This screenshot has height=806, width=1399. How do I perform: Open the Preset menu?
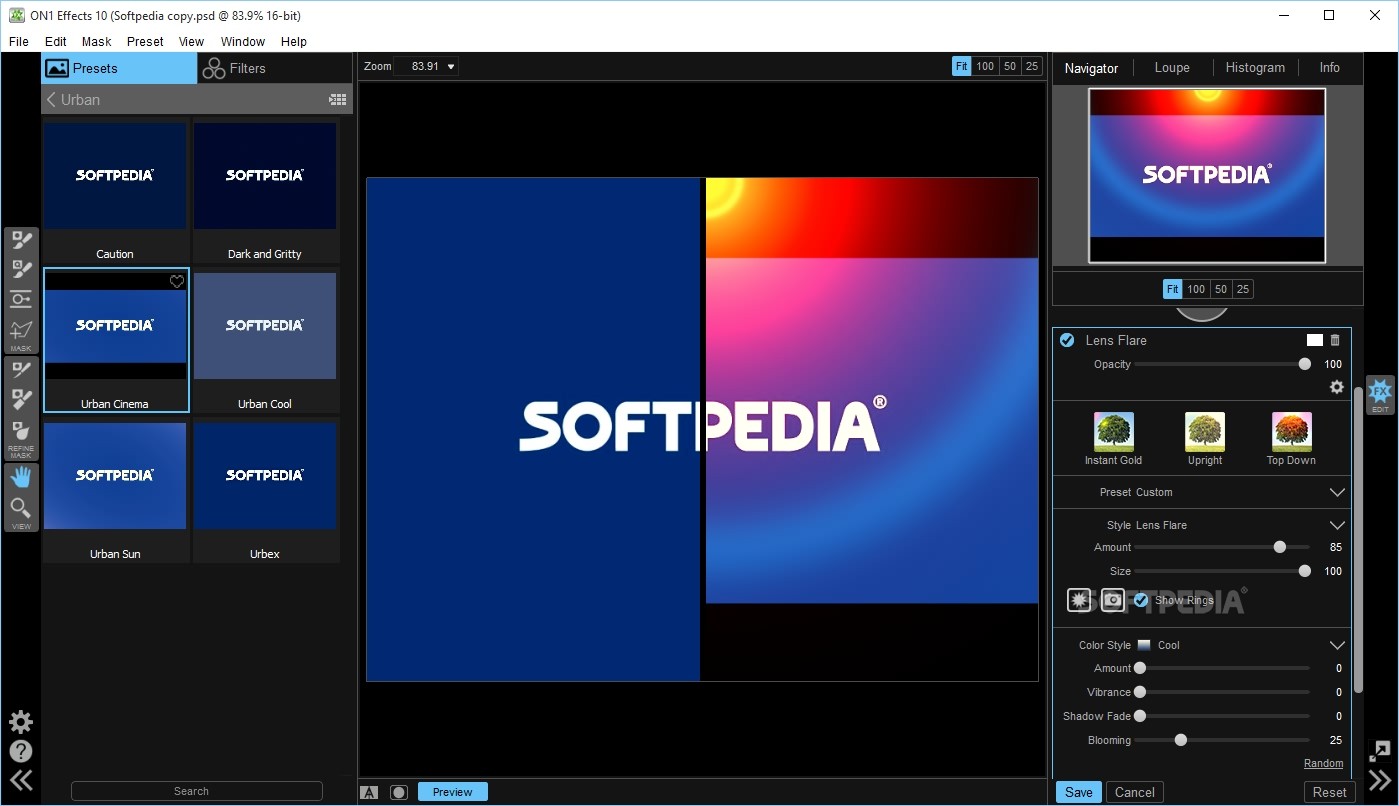tap(145, 41)
